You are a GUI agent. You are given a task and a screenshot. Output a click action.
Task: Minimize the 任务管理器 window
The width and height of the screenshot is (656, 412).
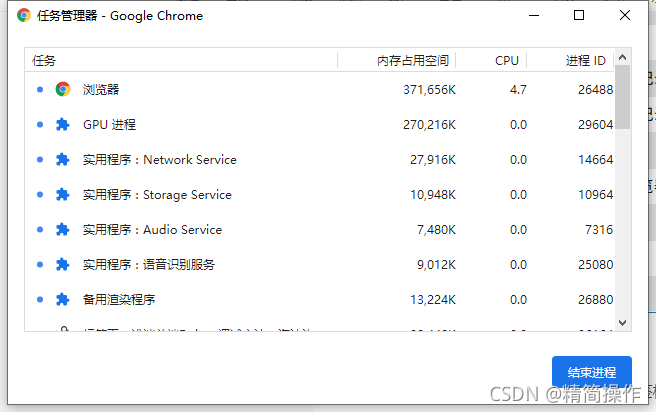(x=534, y=15)
